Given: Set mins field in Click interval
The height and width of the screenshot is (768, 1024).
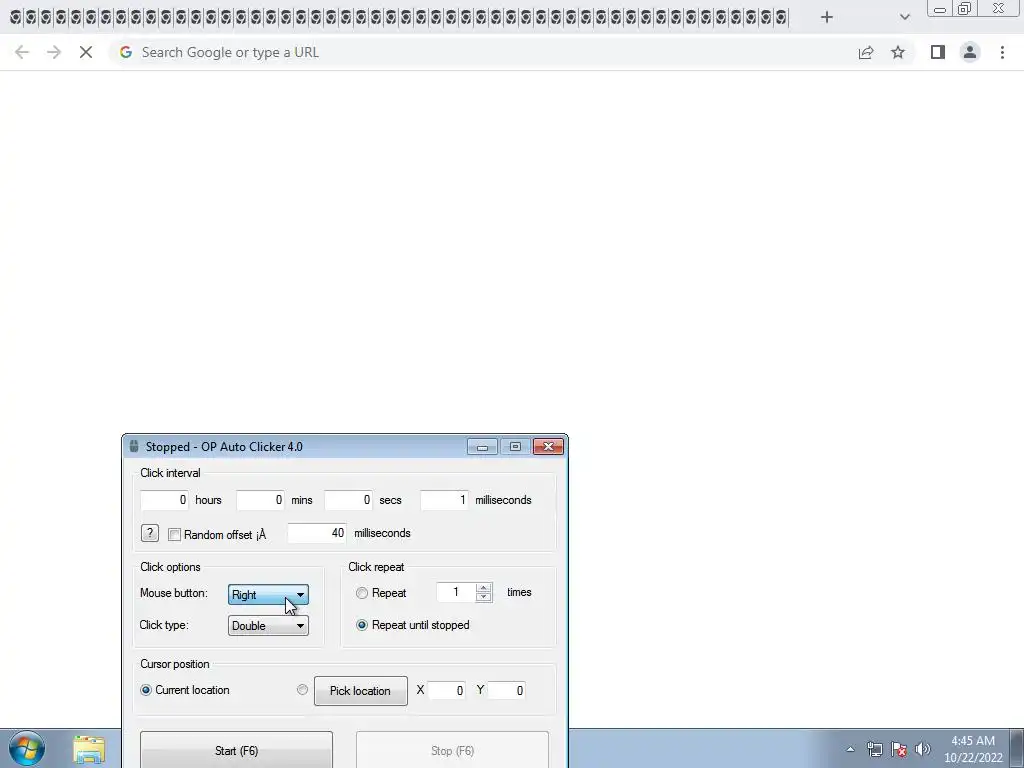Looking at the screenshot, I should coord(260,500).
